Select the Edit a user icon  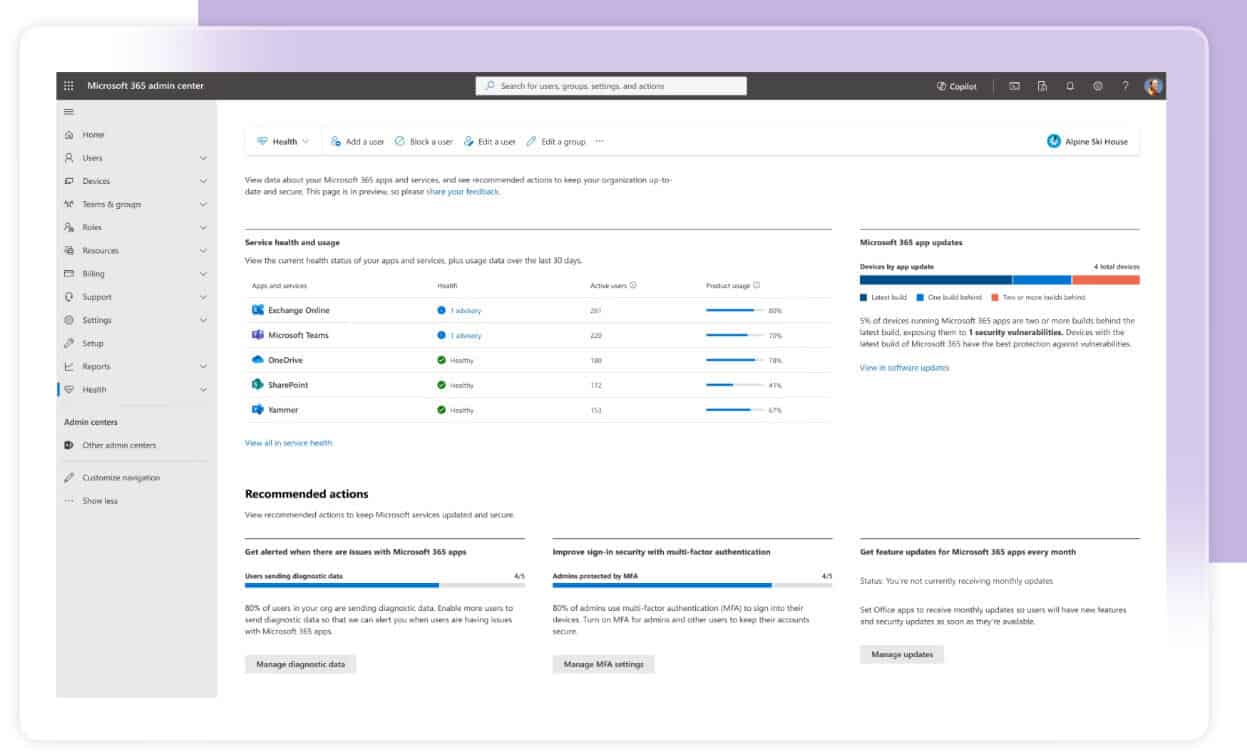point(468,141)
